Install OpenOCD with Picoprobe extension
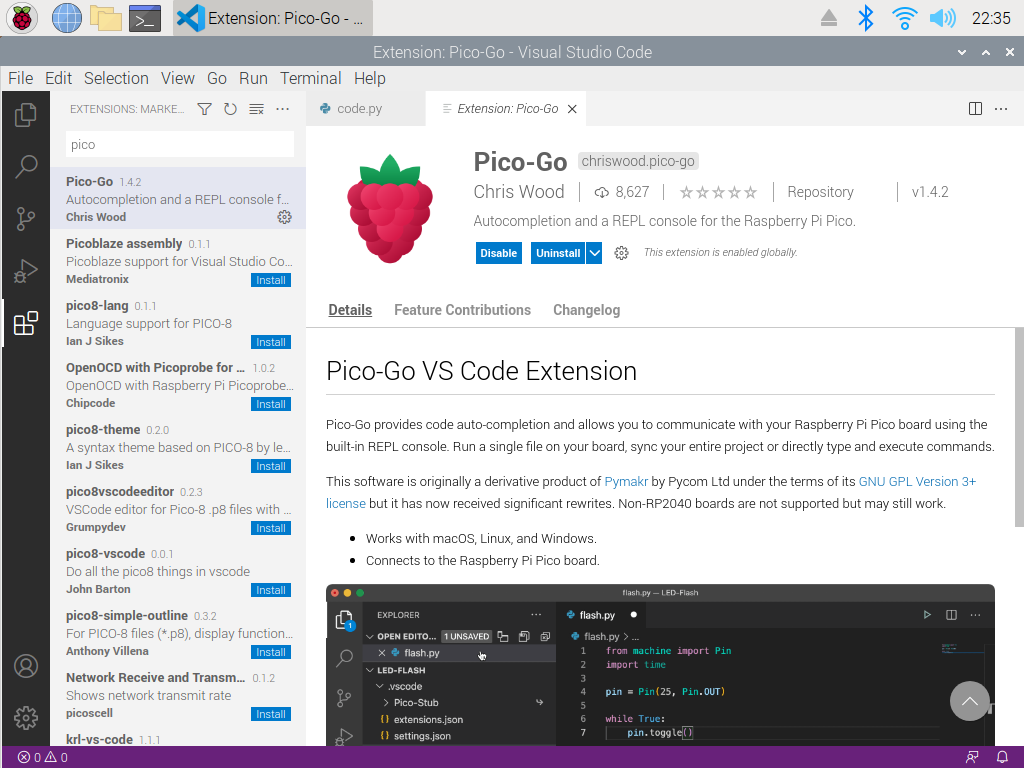 [271, 404]
